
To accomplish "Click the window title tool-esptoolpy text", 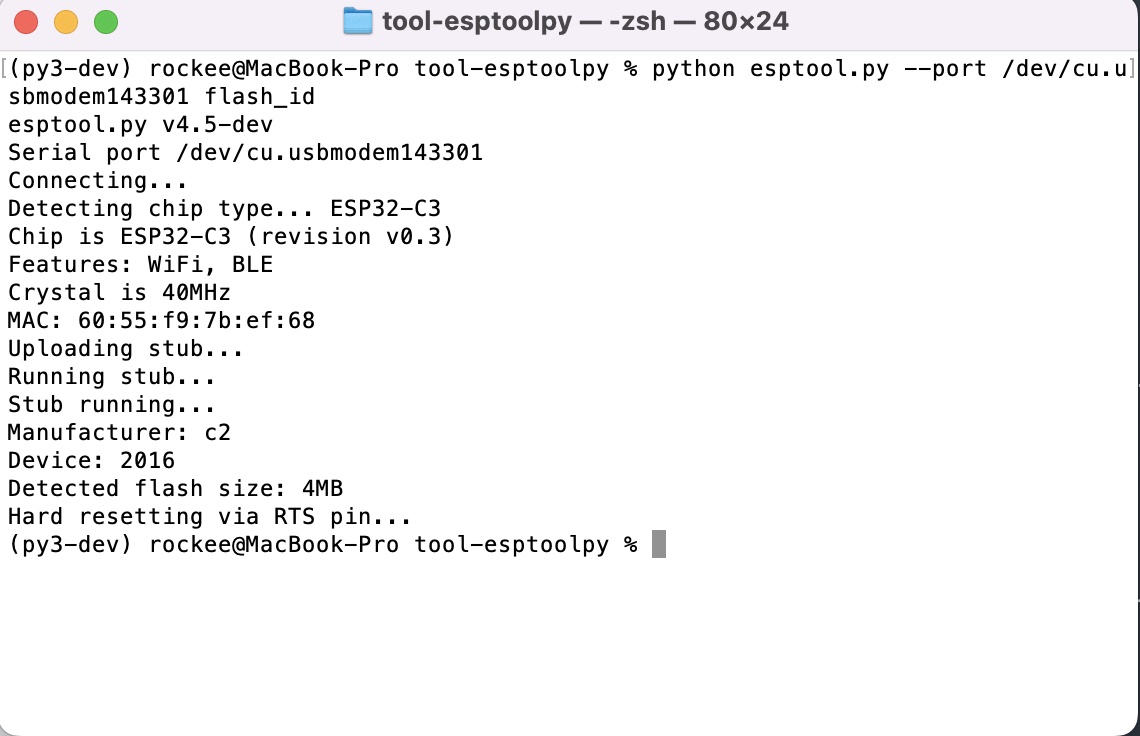I will 477,21.
